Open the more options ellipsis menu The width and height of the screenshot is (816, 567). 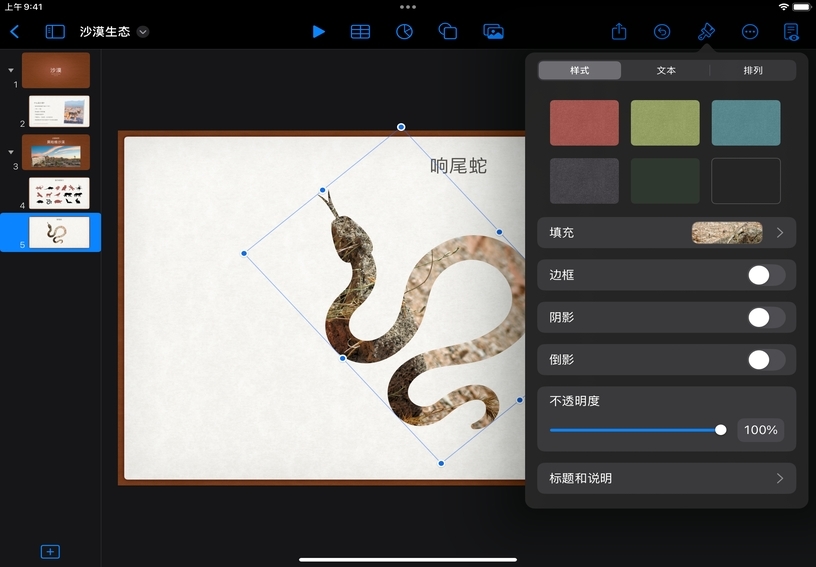pos(750,32)
